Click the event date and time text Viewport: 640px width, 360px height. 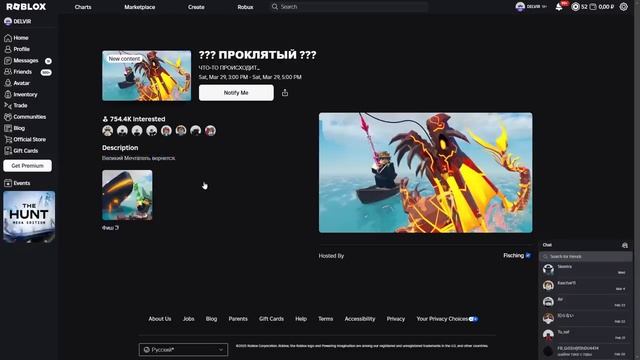click(x=250, y=77)
